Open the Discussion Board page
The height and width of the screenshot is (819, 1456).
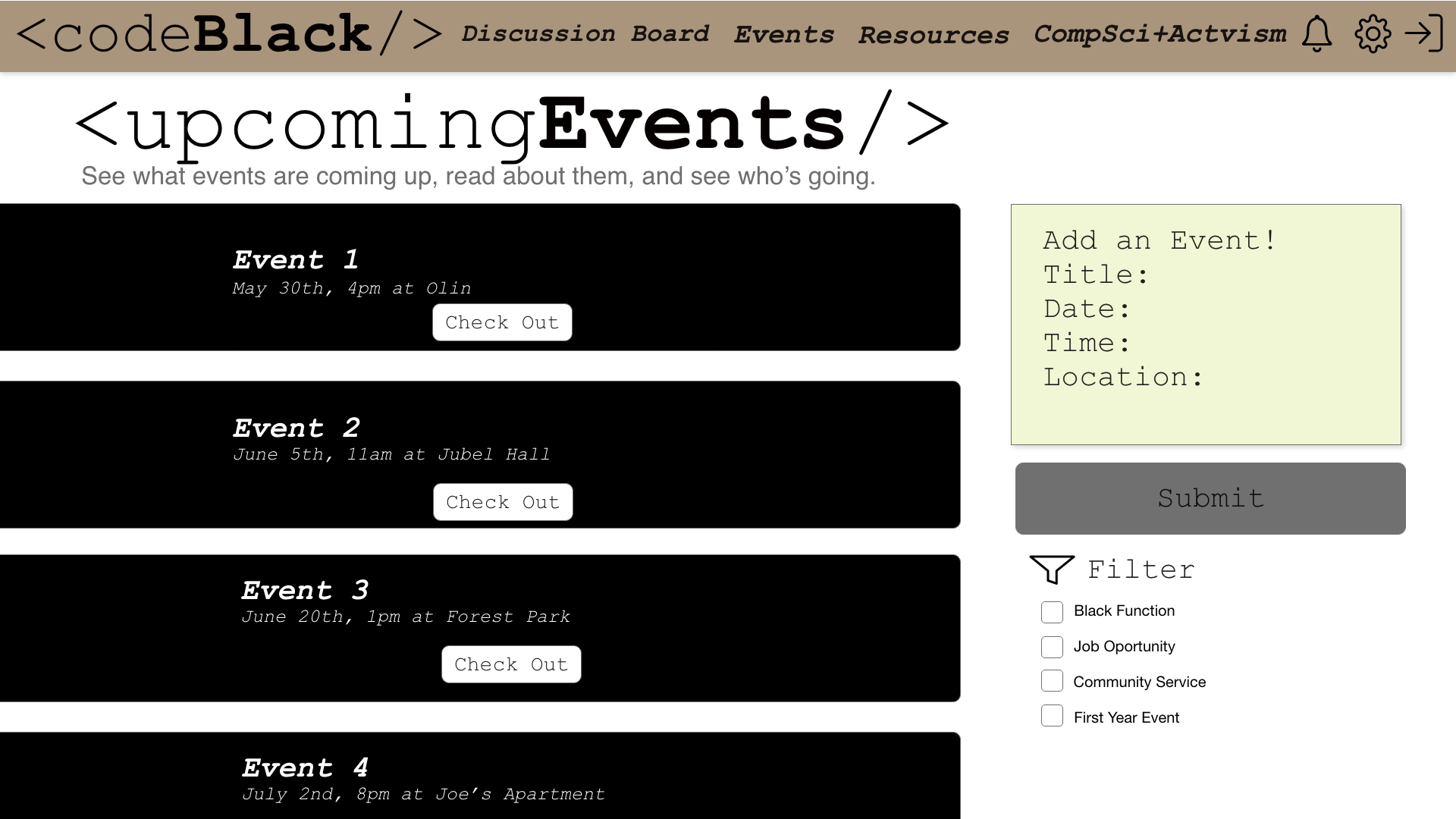tap(587, 34)
